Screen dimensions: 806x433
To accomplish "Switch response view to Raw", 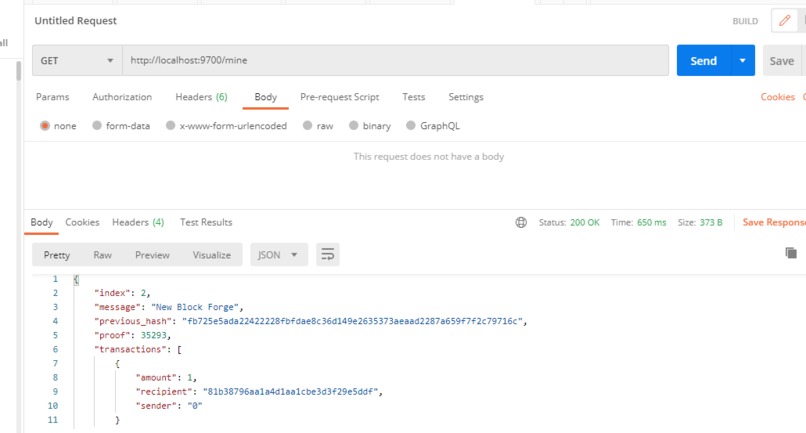I will point(102,255).
